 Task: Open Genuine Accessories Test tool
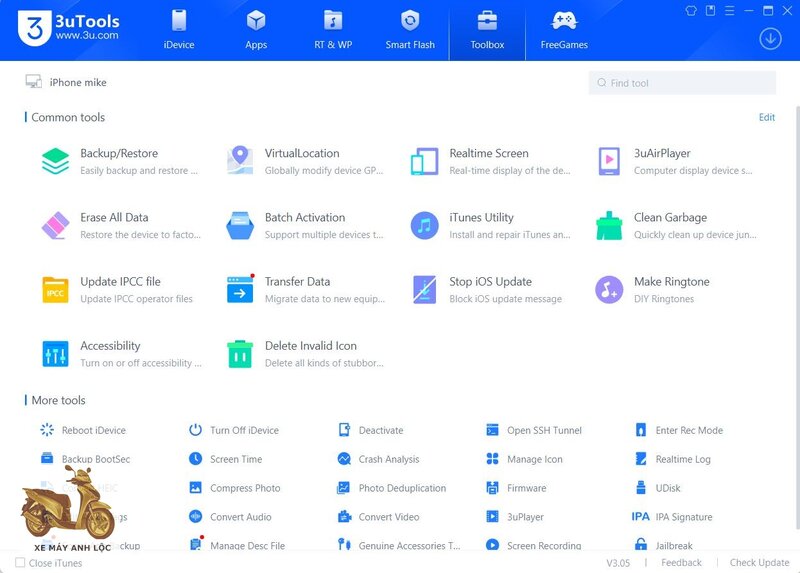pyautogui.click(x=398, y=545)
